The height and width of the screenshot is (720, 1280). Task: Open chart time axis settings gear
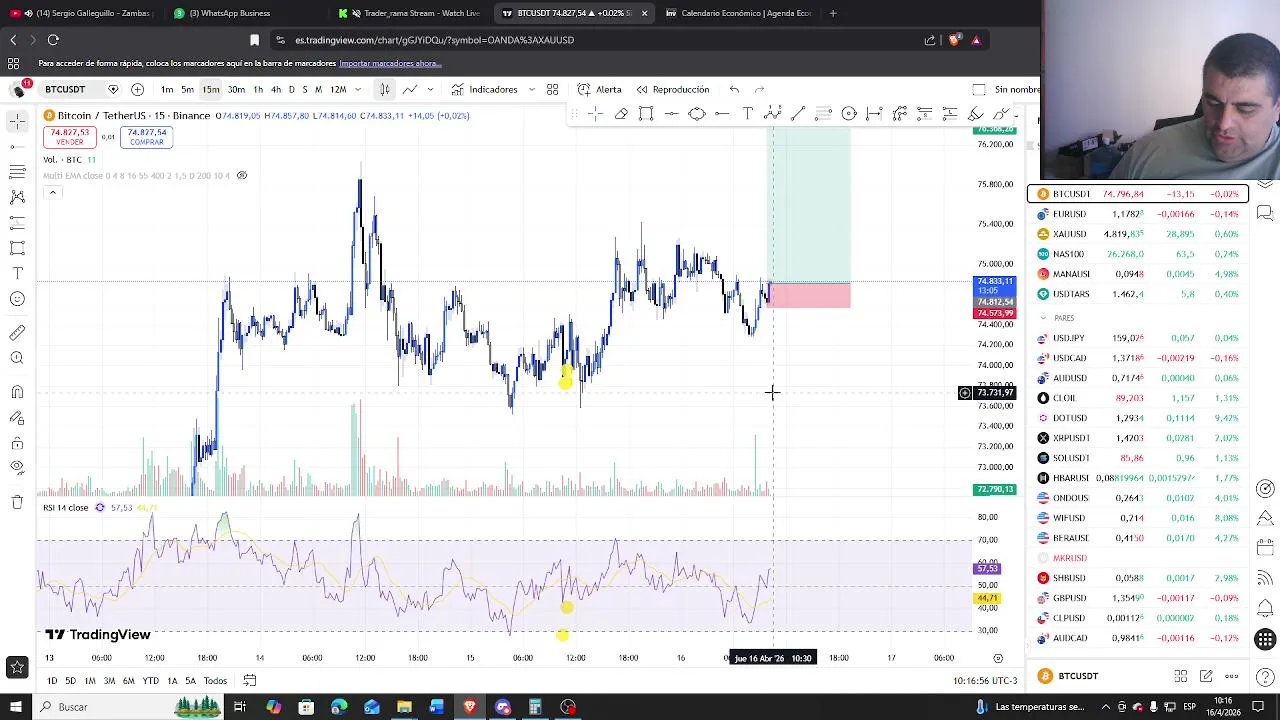(997, 658)
